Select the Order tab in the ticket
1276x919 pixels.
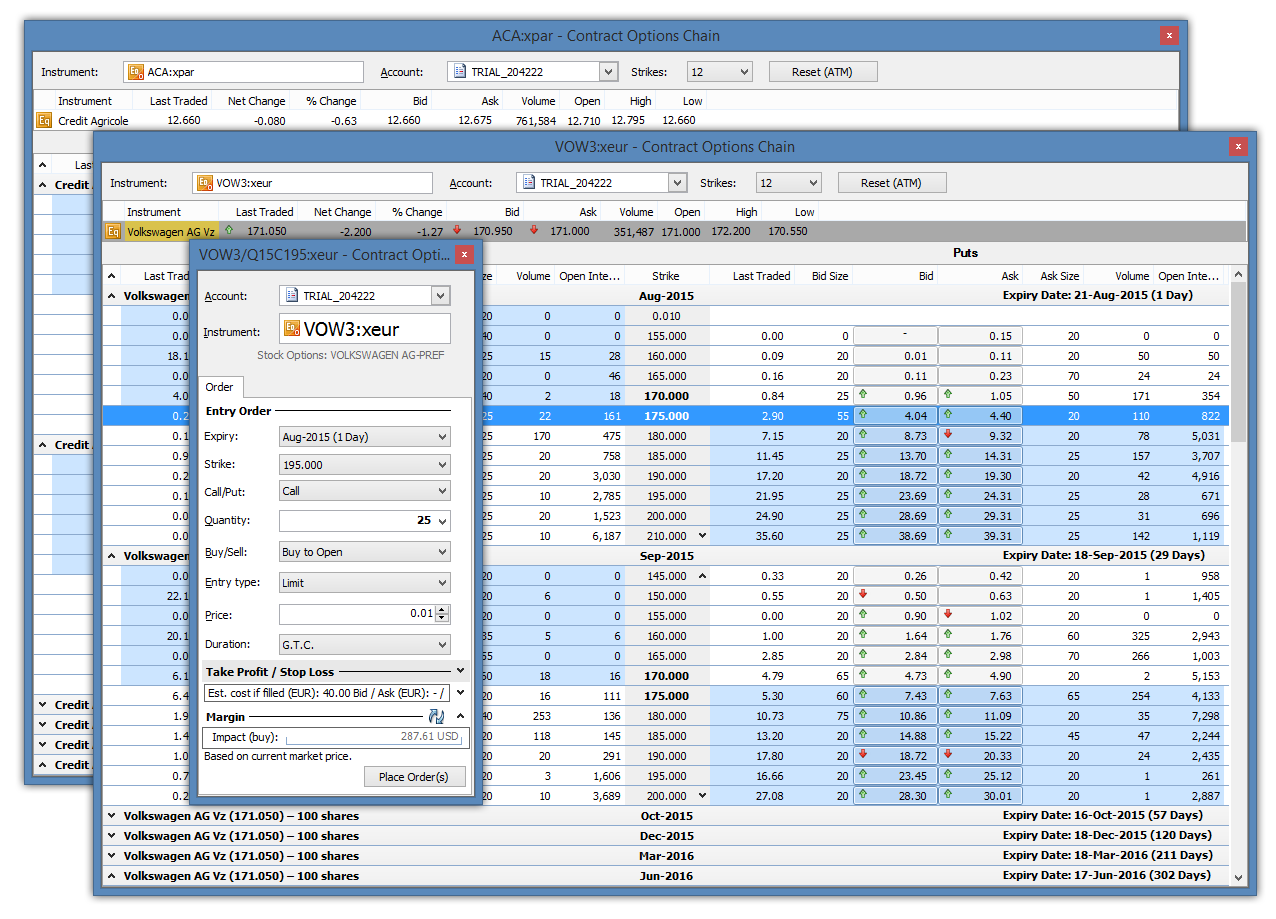220,387
